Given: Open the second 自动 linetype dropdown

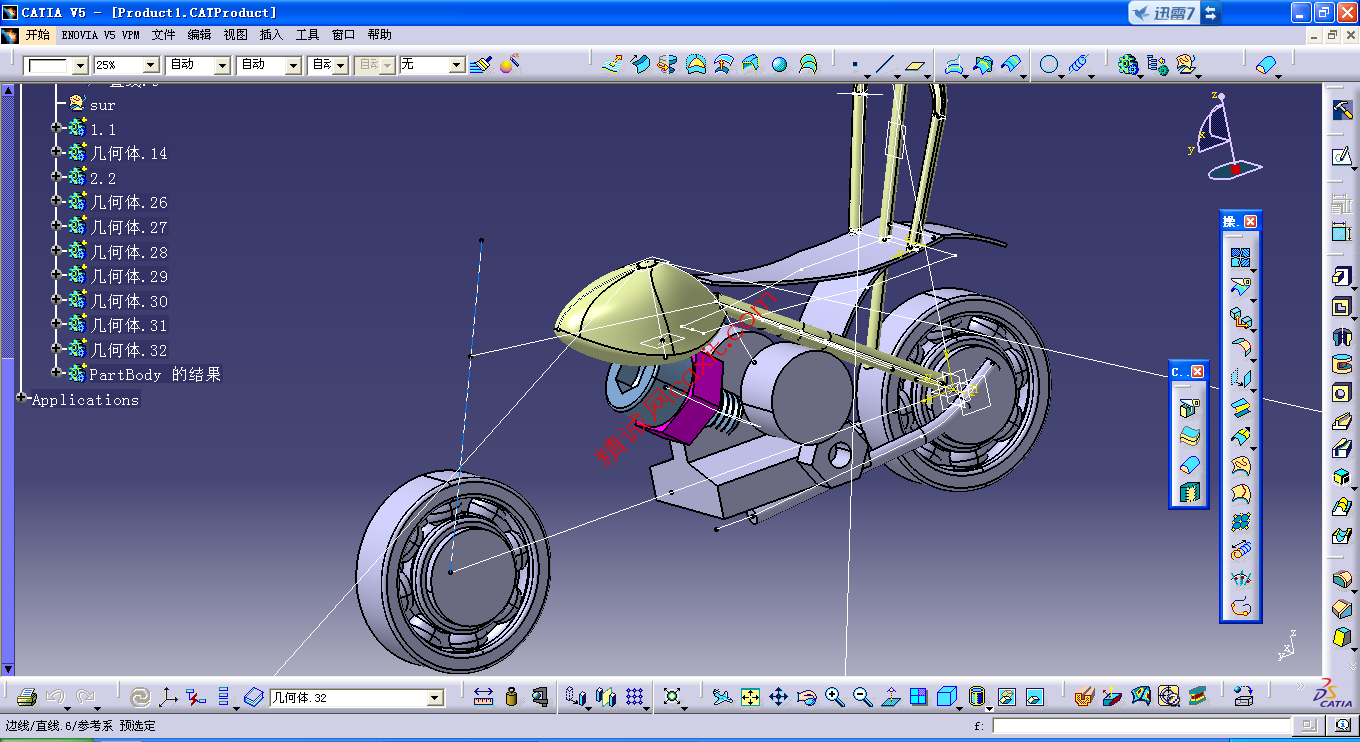Looking at the screenshot, I should click(294, 65).
